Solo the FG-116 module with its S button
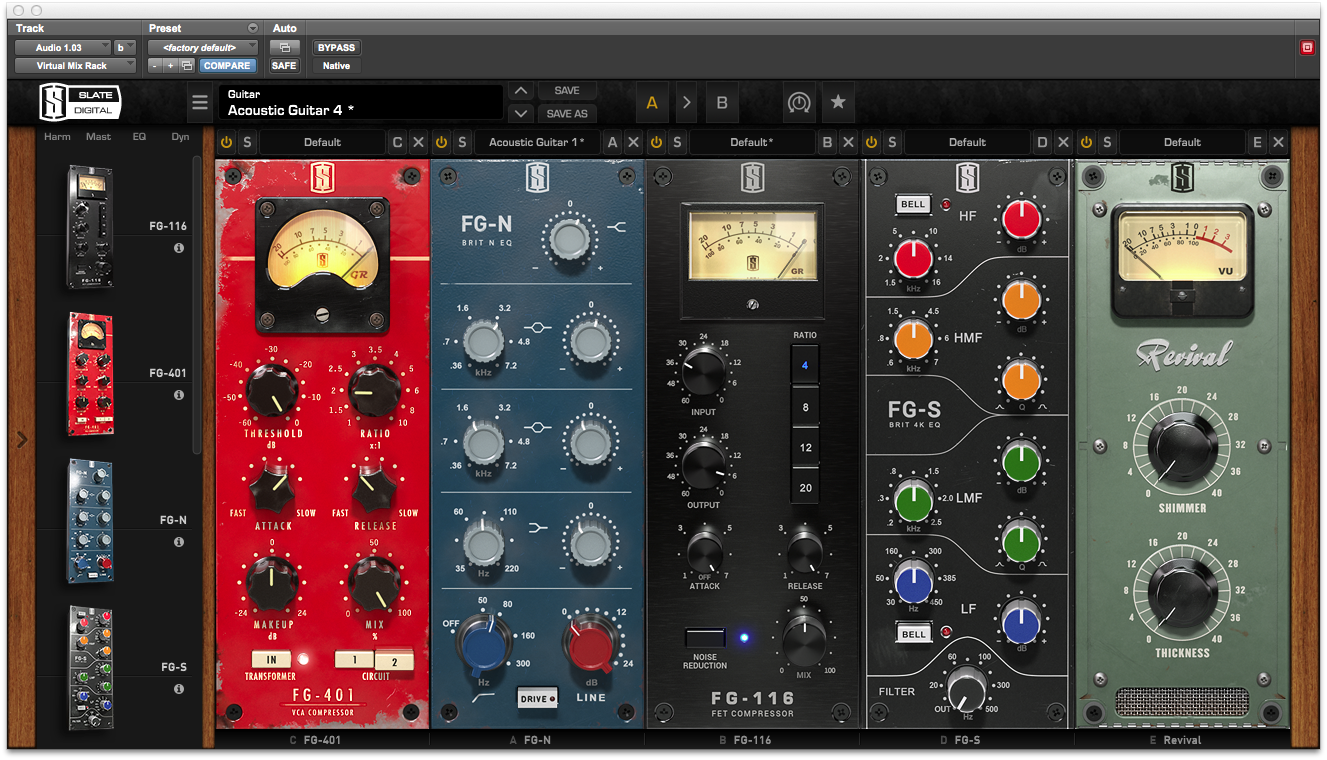This screenshot has height=760, width=1327. click(677, 142)
